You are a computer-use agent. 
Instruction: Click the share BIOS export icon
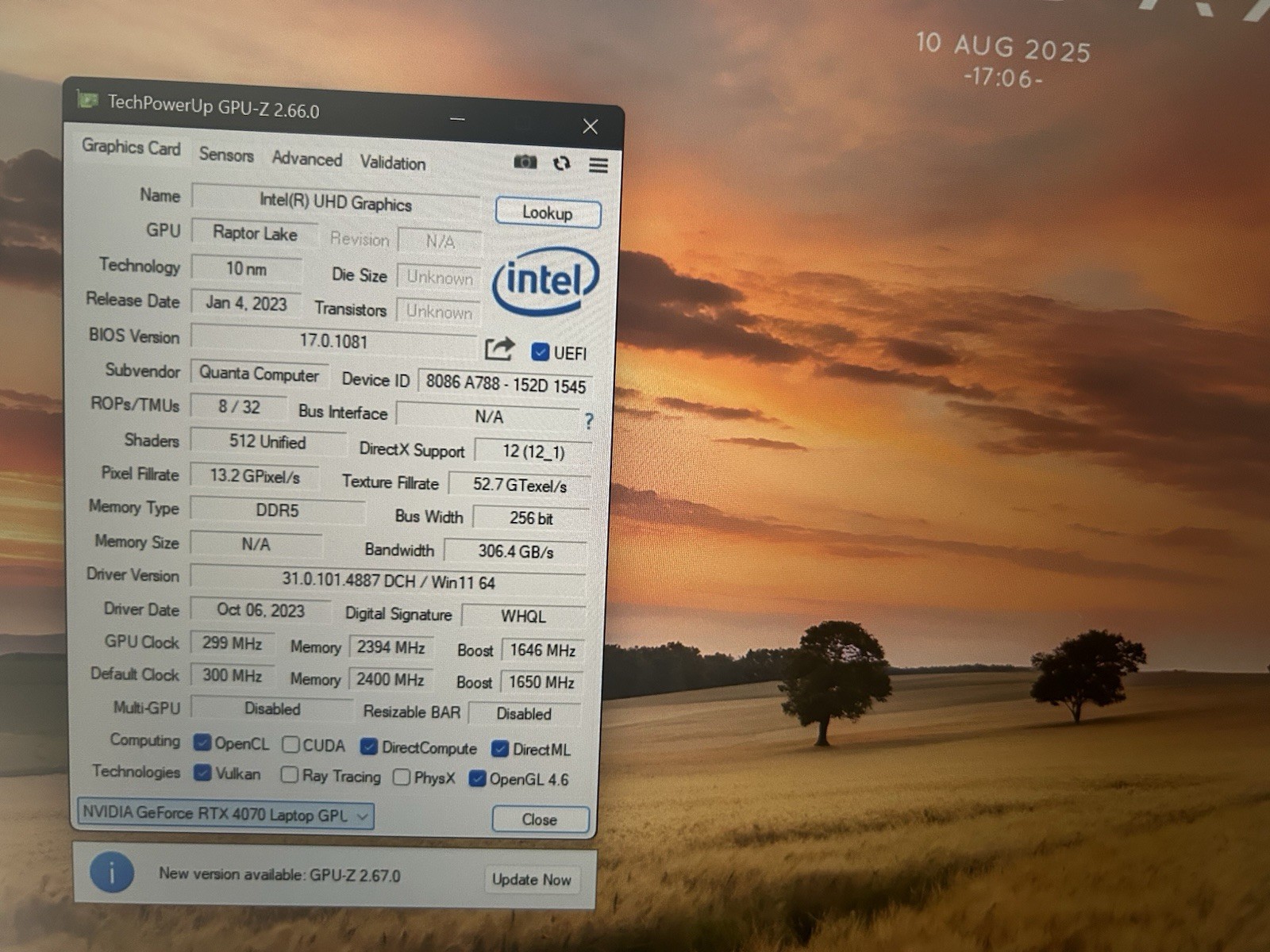(x=499, y=347)
